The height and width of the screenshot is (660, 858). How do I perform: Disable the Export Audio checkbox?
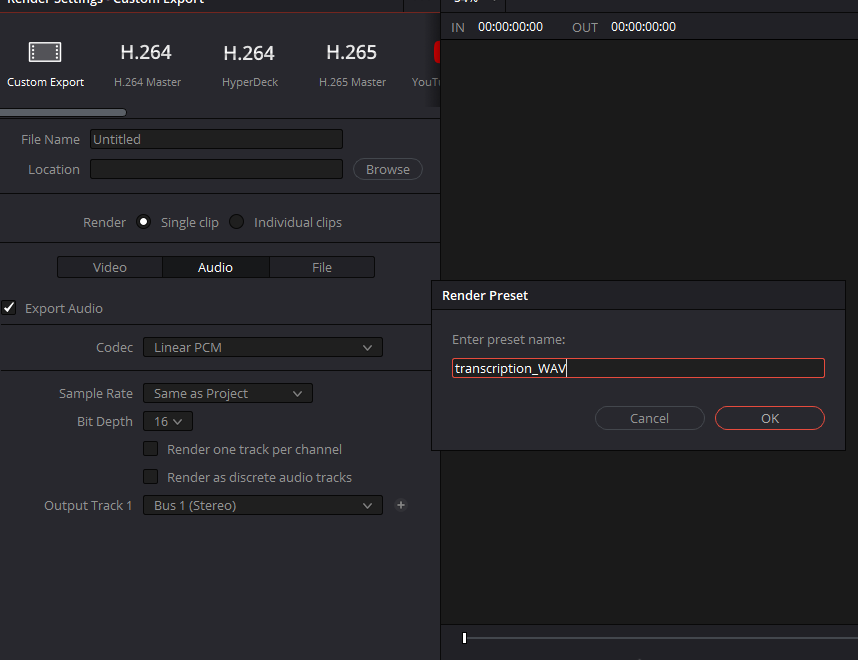point(9,308)
